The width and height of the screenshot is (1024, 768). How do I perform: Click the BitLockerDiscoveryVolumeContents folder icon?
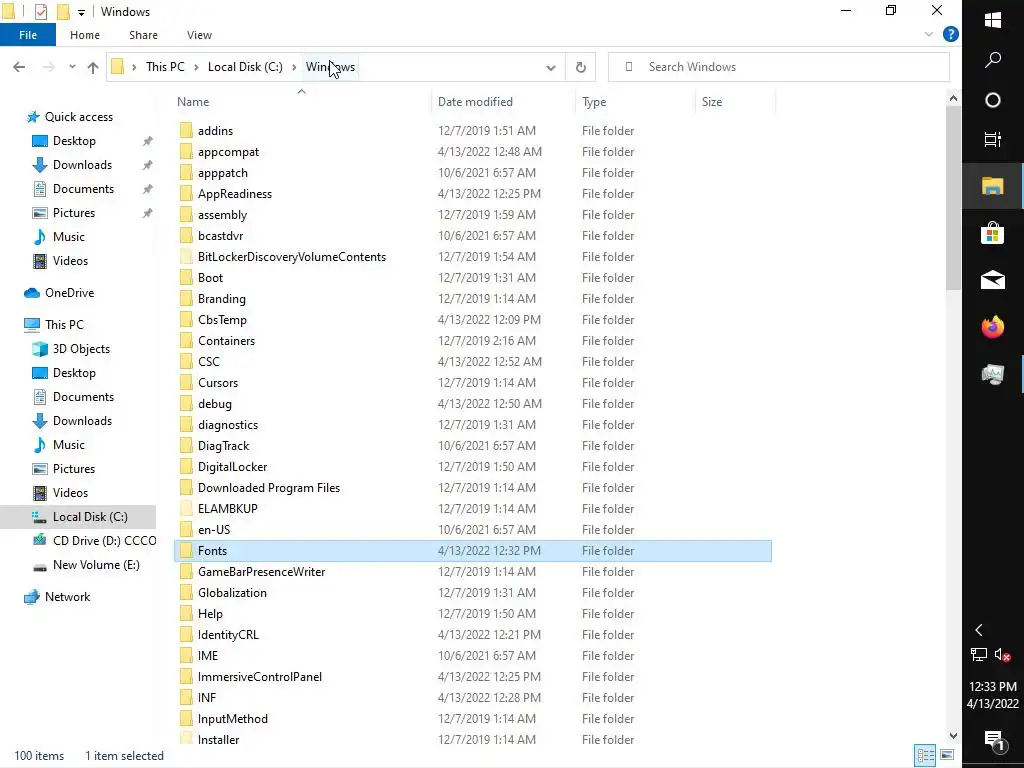tap(186, 257)
